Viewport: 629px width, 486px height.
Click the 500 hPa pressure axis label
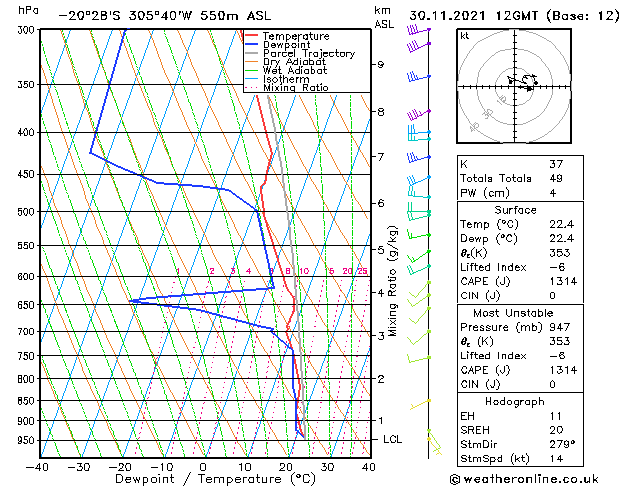tap(26, 212)
